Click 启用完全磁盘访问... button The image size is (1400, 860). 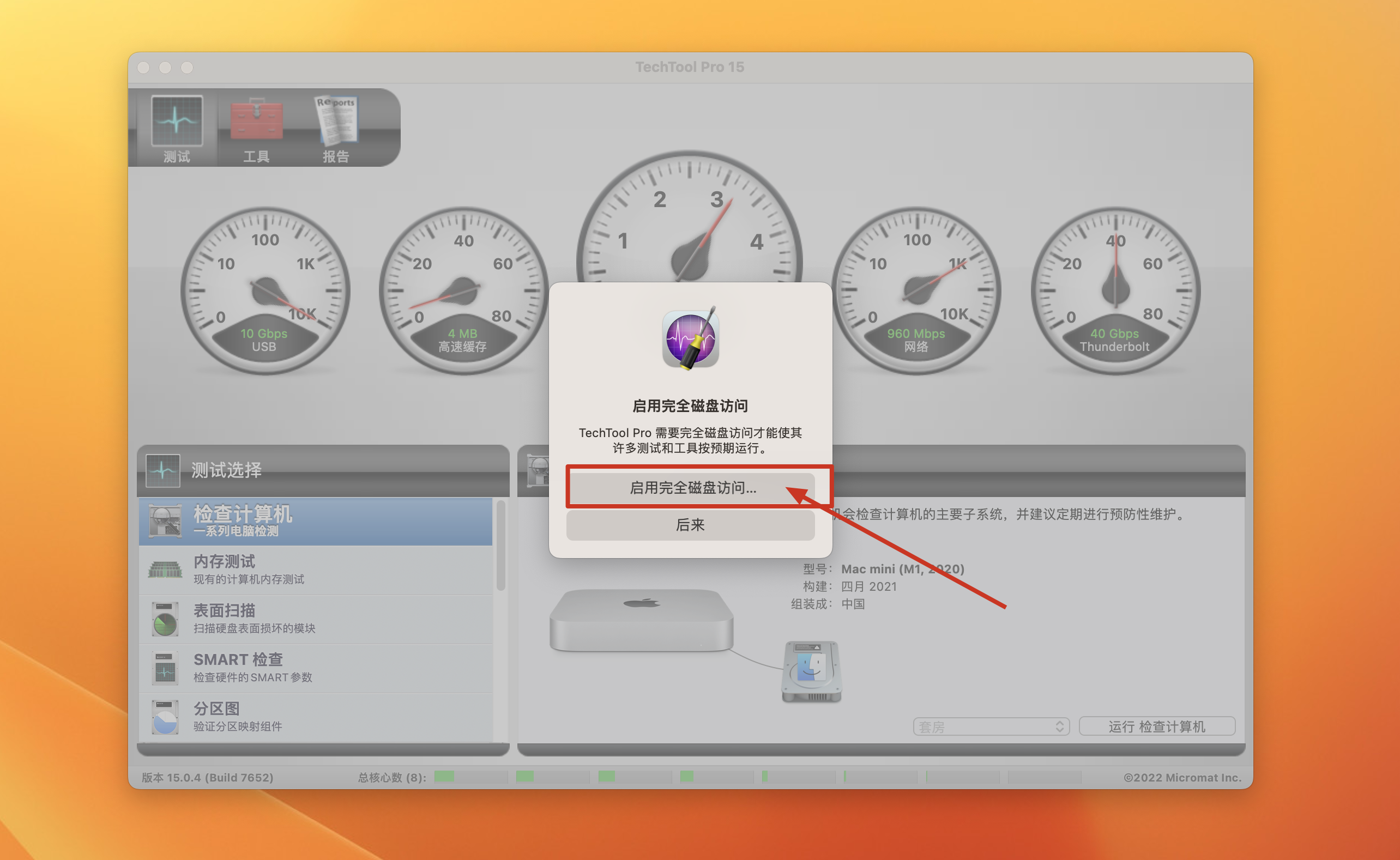(690, 487)
